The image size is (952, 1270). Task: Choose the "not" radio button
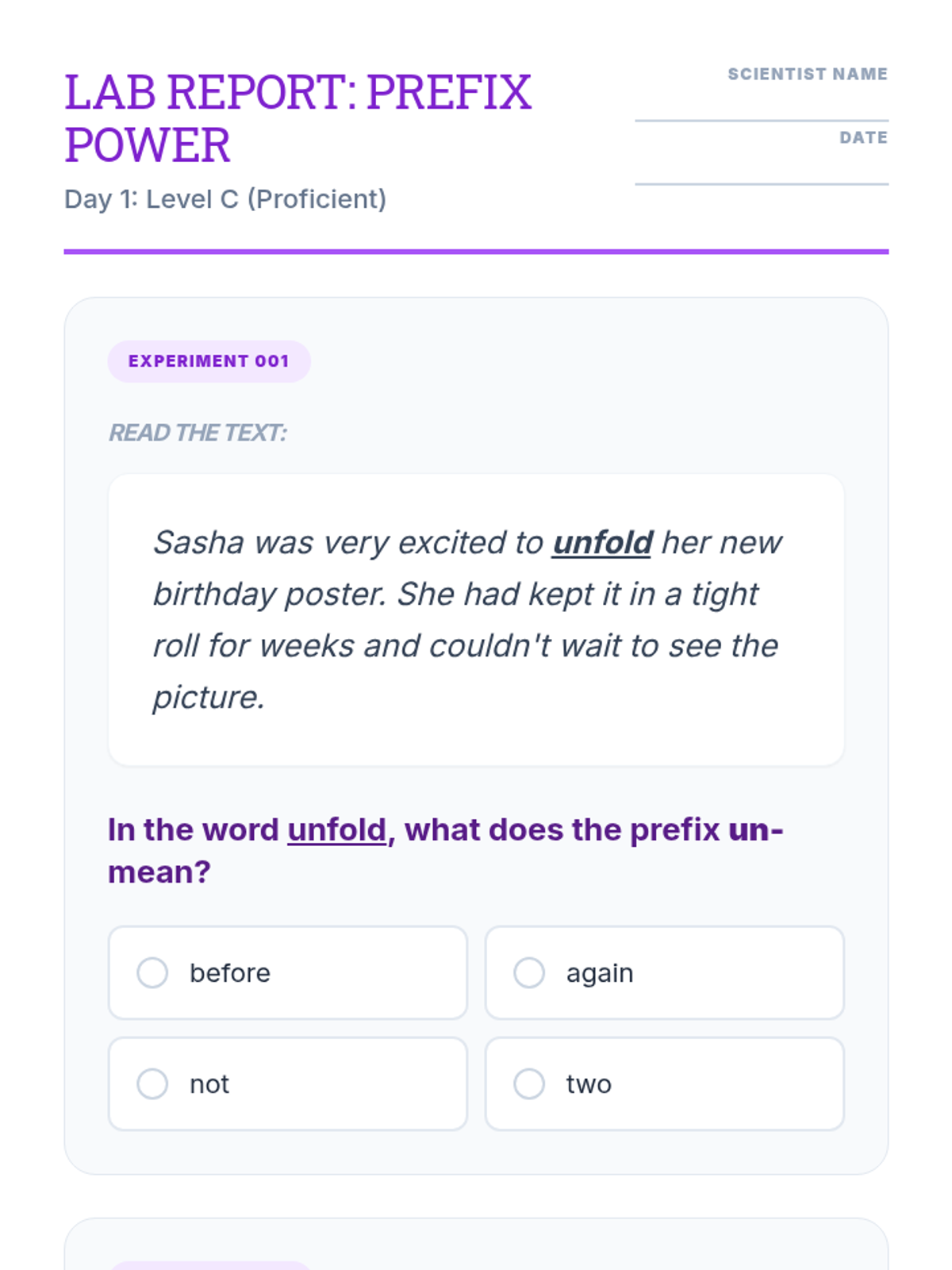152,1083
